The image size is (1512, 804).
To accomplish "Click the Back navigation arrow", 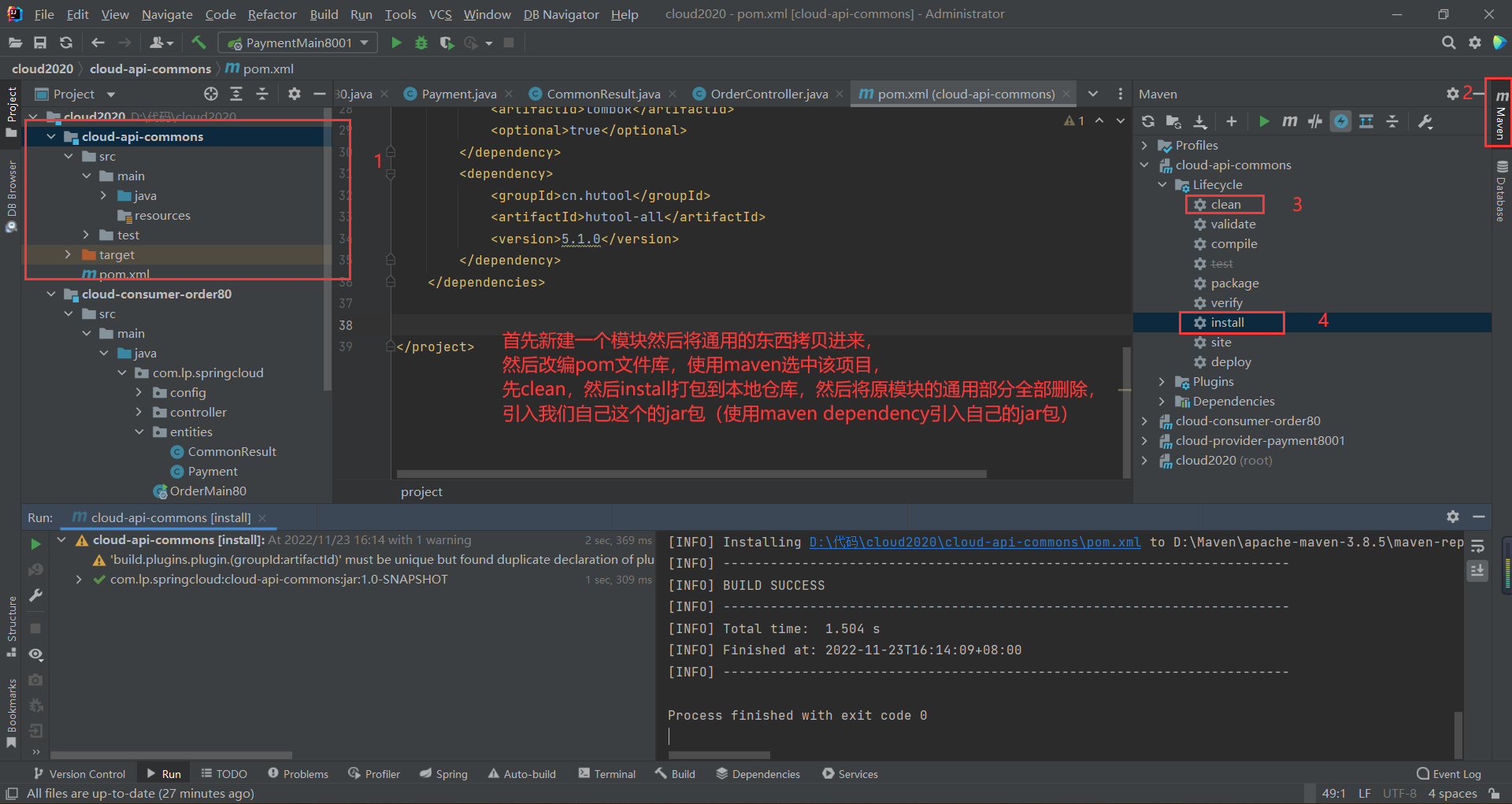I will (98, 43).
